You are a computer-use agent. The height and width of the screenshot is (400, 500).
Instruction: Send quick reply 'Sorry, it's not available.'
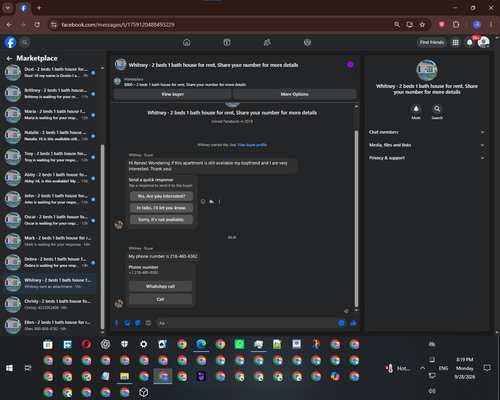pyautogui.click(x=161, y=219)
